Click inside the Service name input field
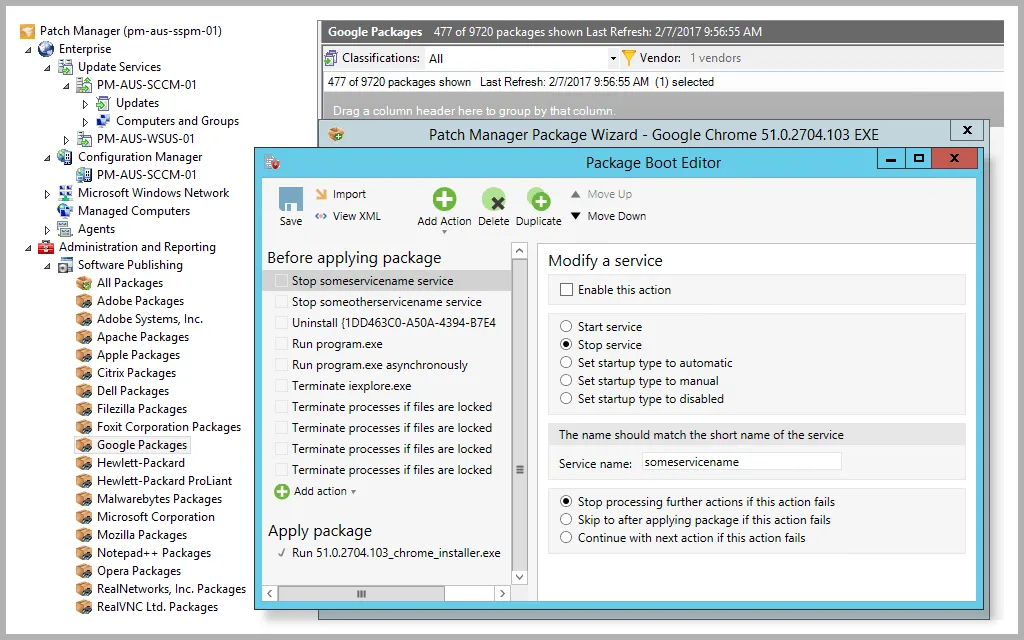 click(741, 461)
